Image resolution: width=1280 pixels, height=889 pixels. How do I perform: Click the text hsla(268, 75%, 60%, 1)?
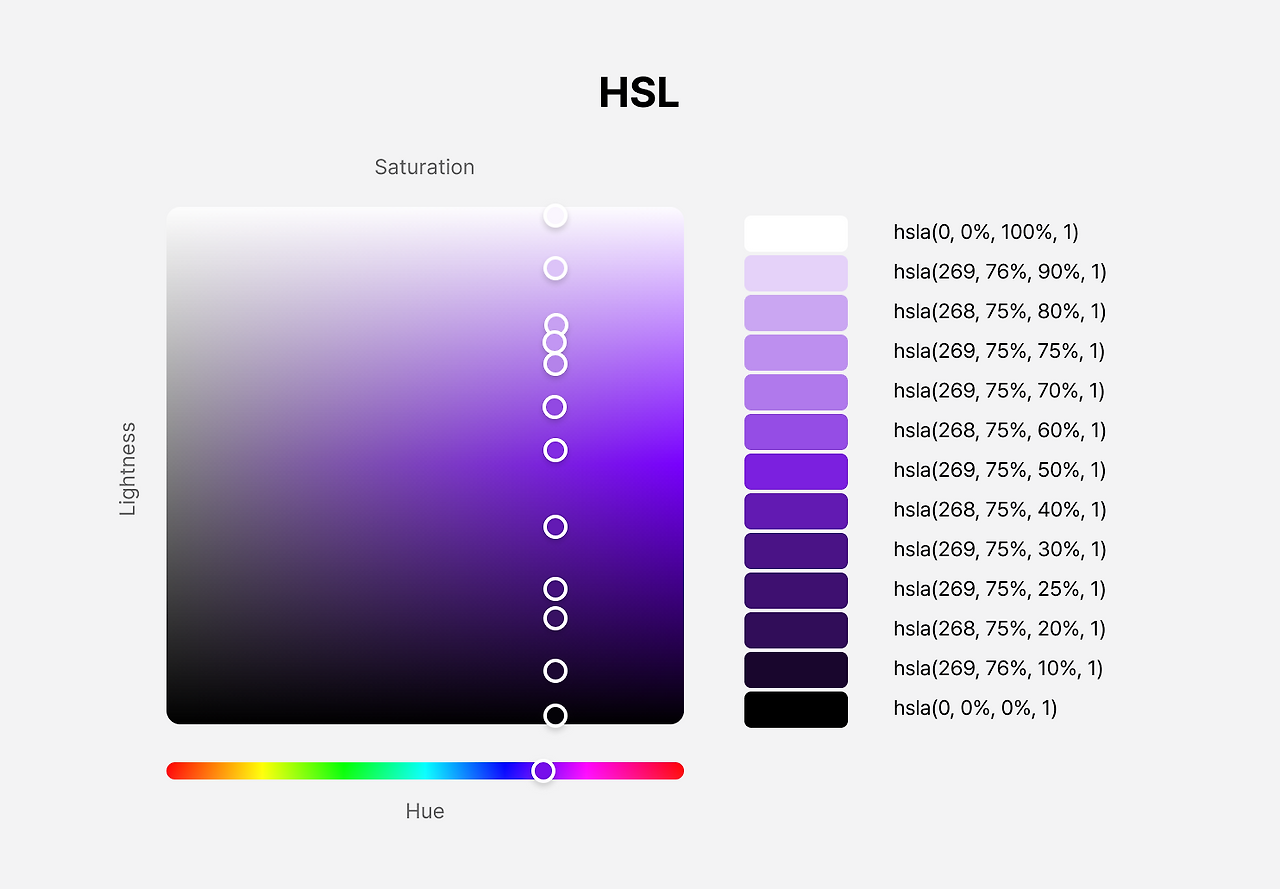1000,431
